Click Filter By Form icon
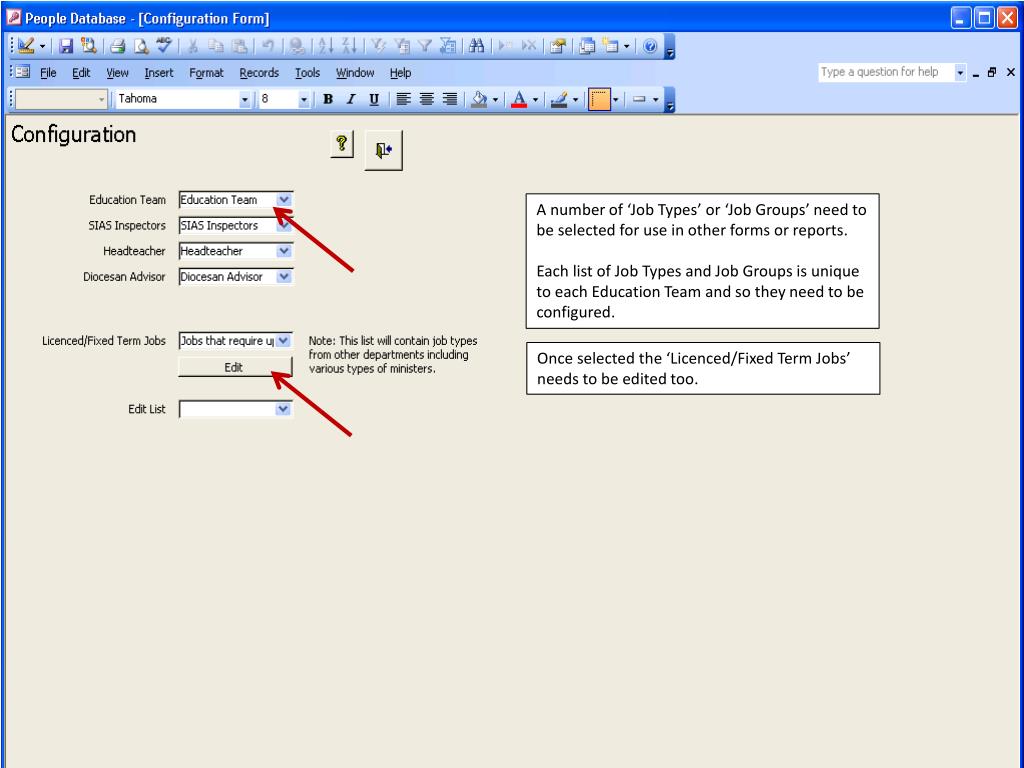1024x768 pixels. (x=402, y=46)
